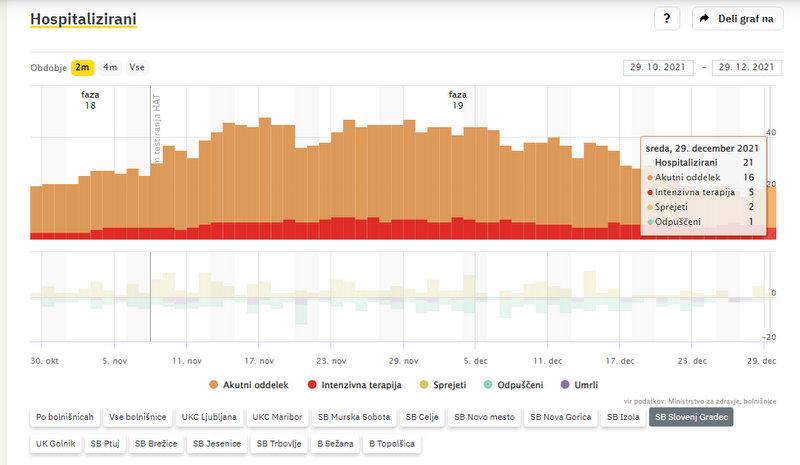
Task: Select the Vse period option
Action: point(137,67)
